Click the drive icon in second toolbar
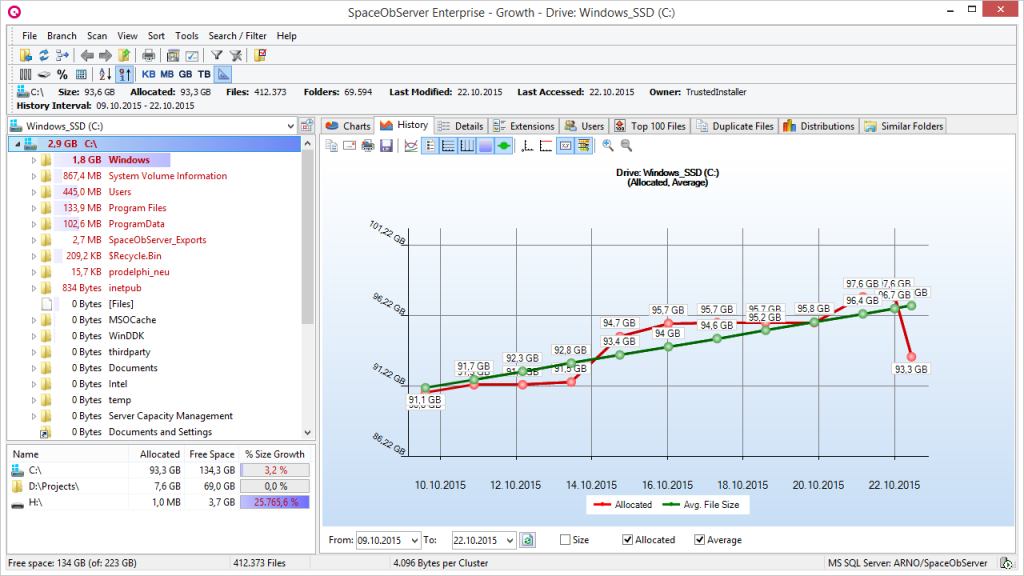1024x576 pixels. click(x=44, y=74)
